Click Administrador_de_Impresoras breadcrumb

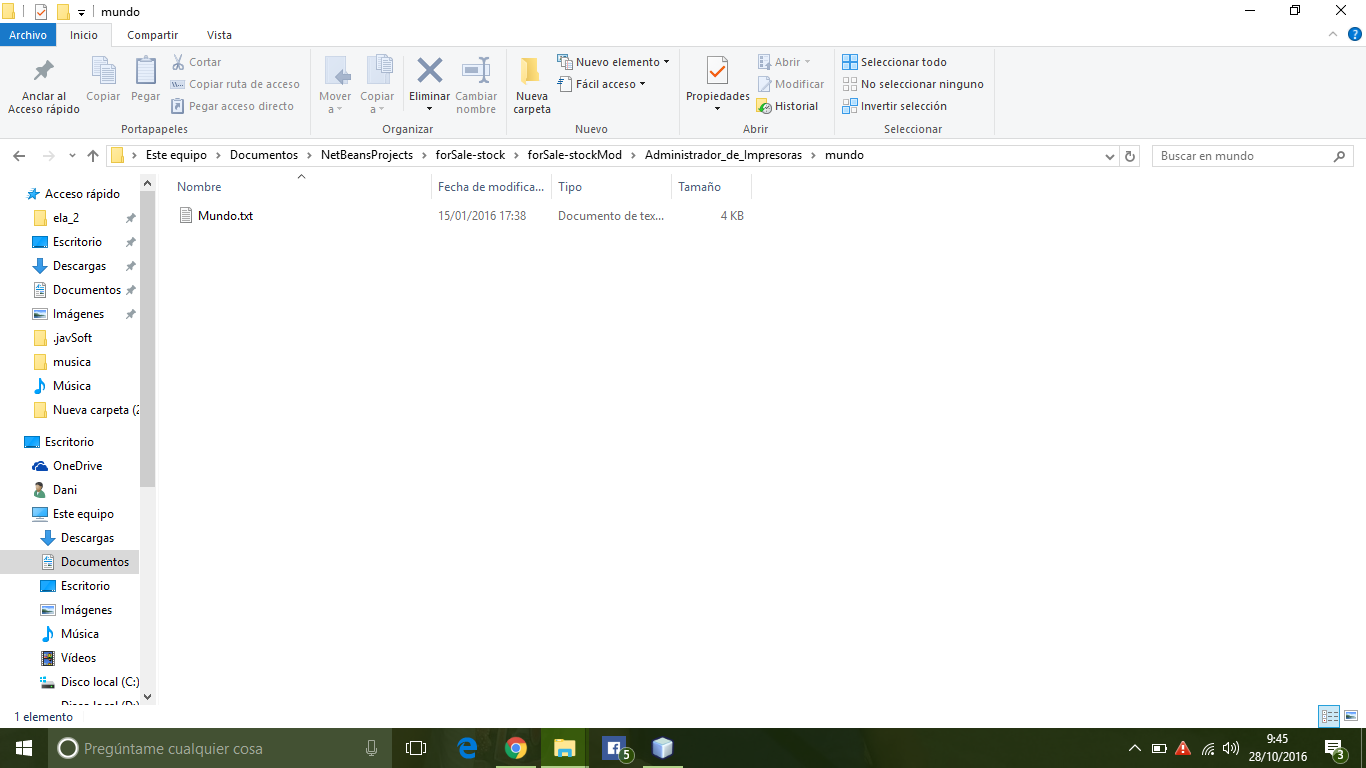(723, 155)
